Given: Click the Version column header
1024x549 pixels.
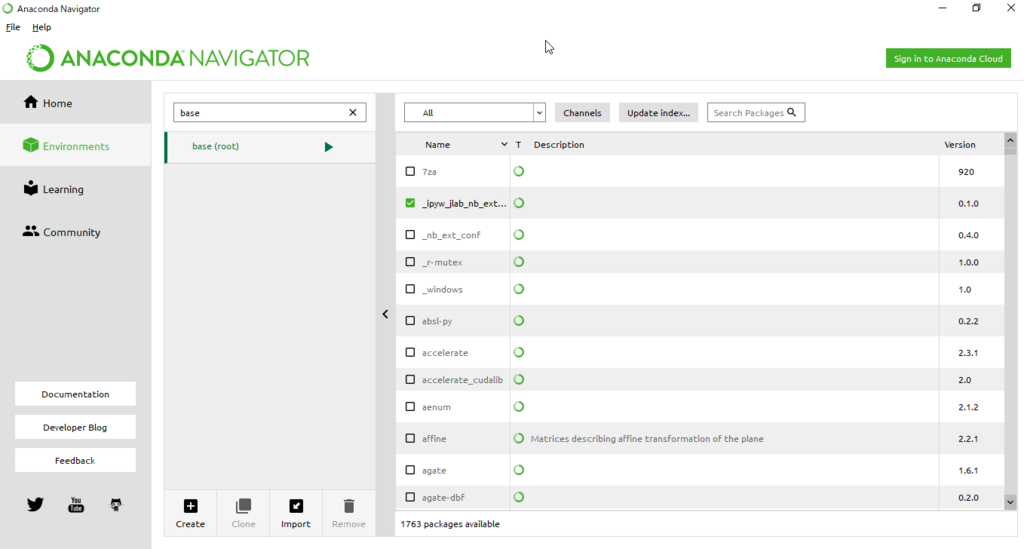Looking at the screenshot, I should [x=959, y=144].
